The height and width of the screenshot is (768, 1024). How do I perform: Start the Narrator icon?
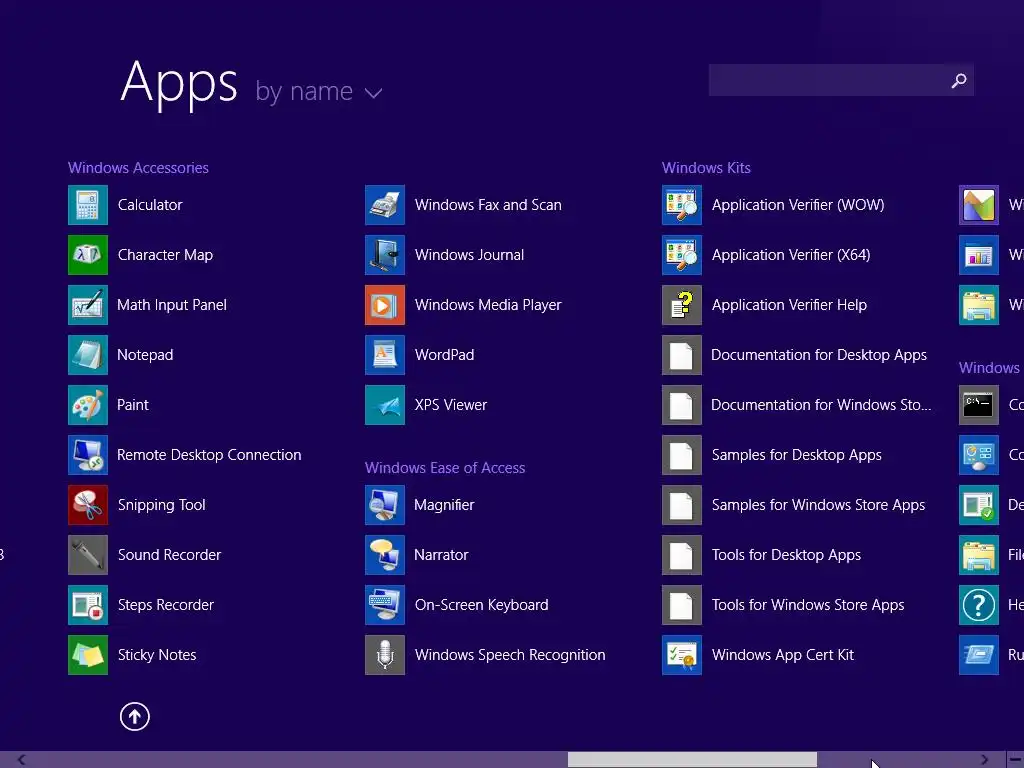pyautogui.click(x=385, y=554)
